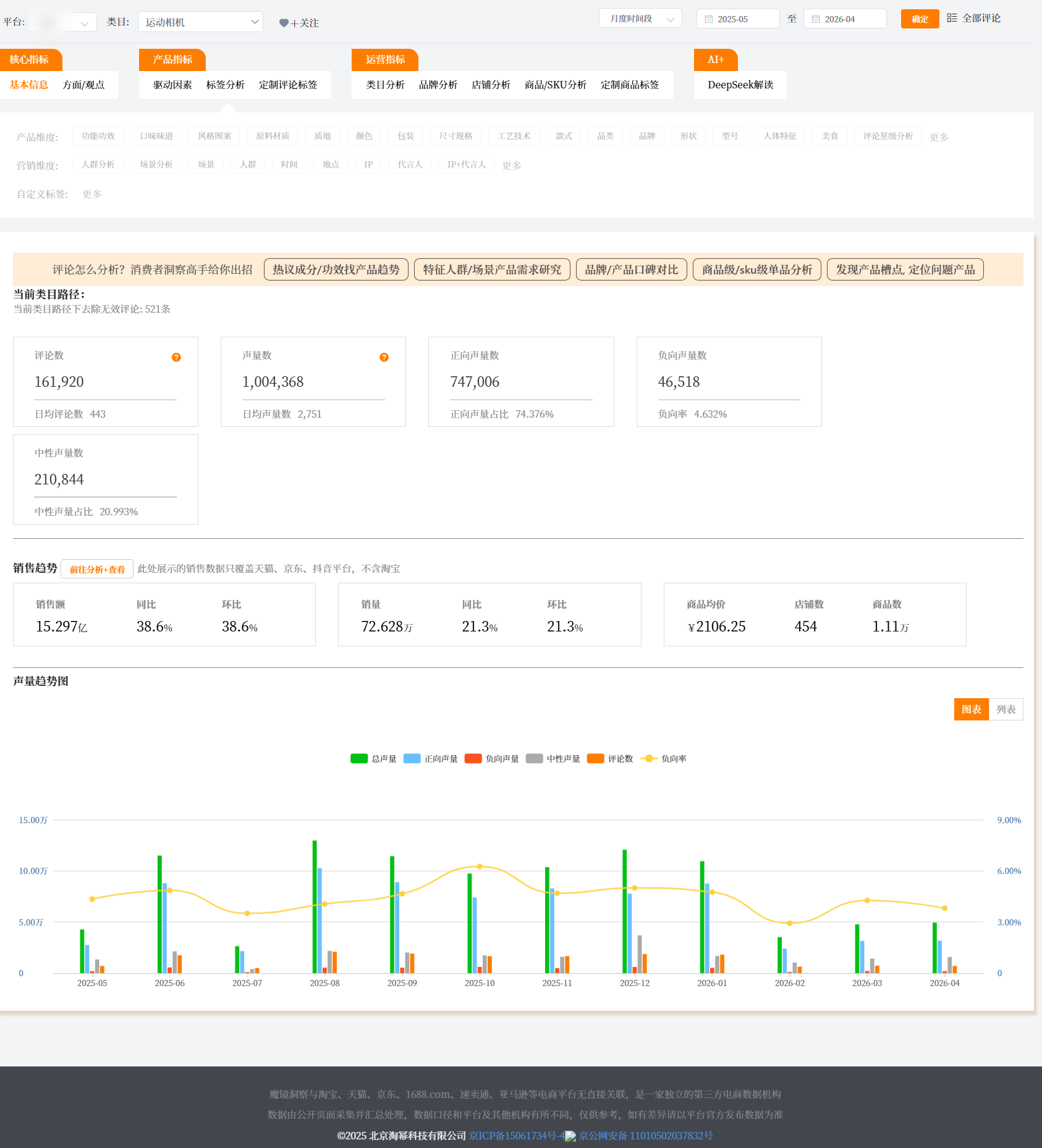Viewport: 1042px width, 1148px height.
Task: Click calendar icon in 2025-05 start date
Action: [x=709, y=19]
